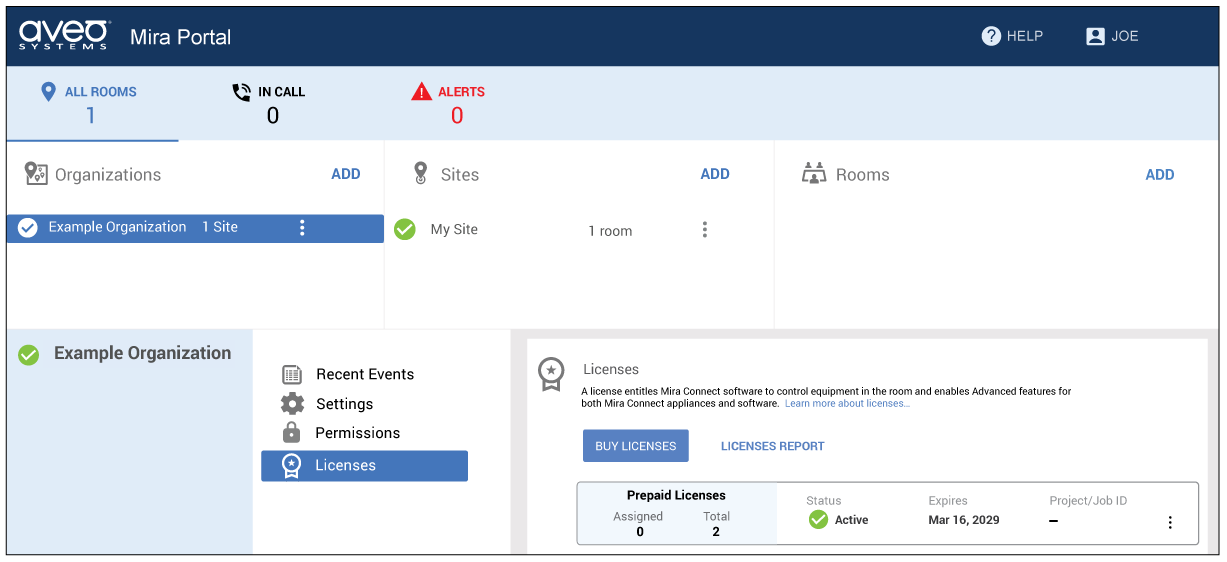Image resolution: width=1227 pixels, height=562 pixels.
Task: Click the Licenses ribbon badge icon in sidebar
Action: coord(291,466)
